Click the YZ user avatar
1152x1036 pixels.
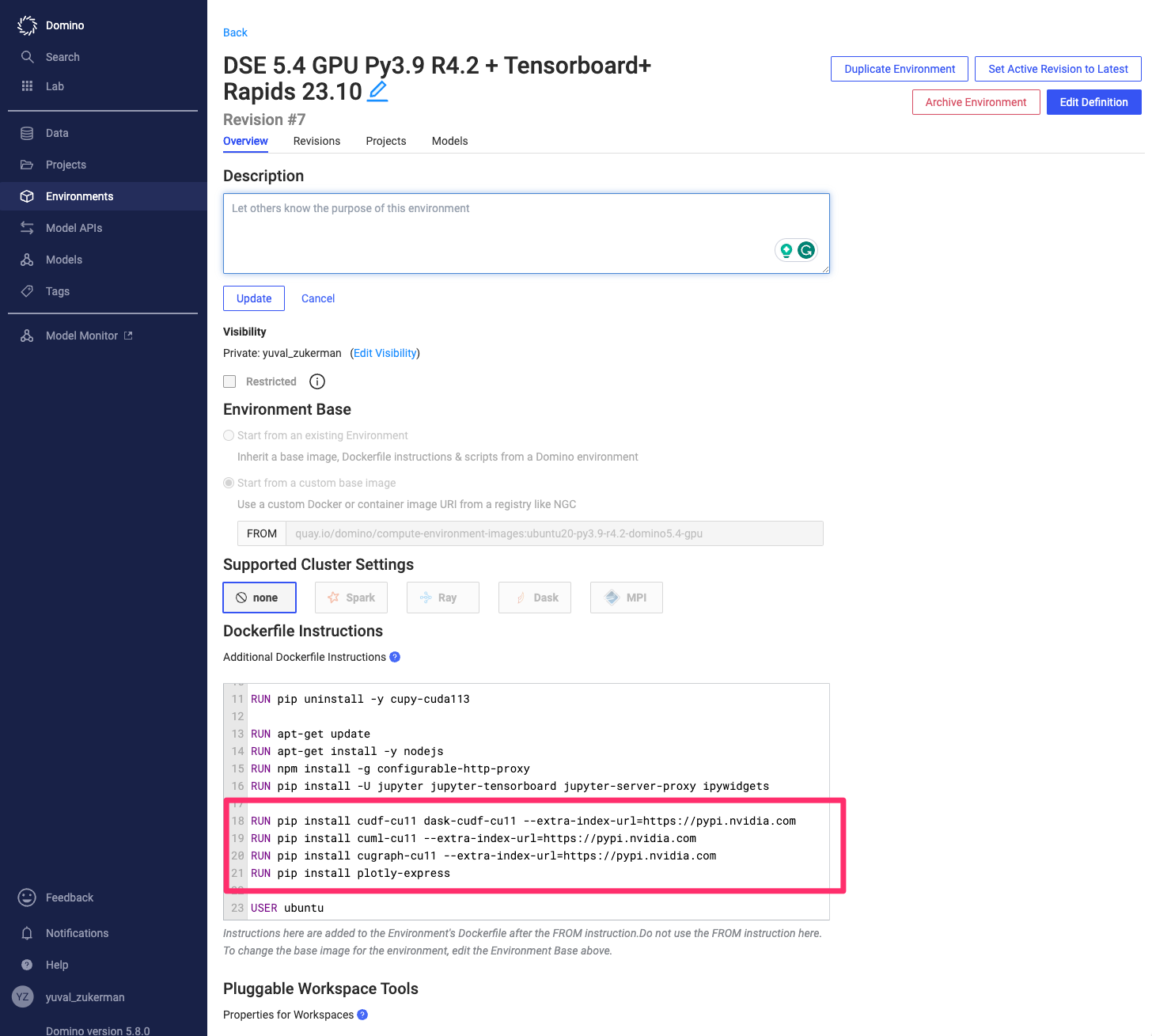(x=23, y=996)
